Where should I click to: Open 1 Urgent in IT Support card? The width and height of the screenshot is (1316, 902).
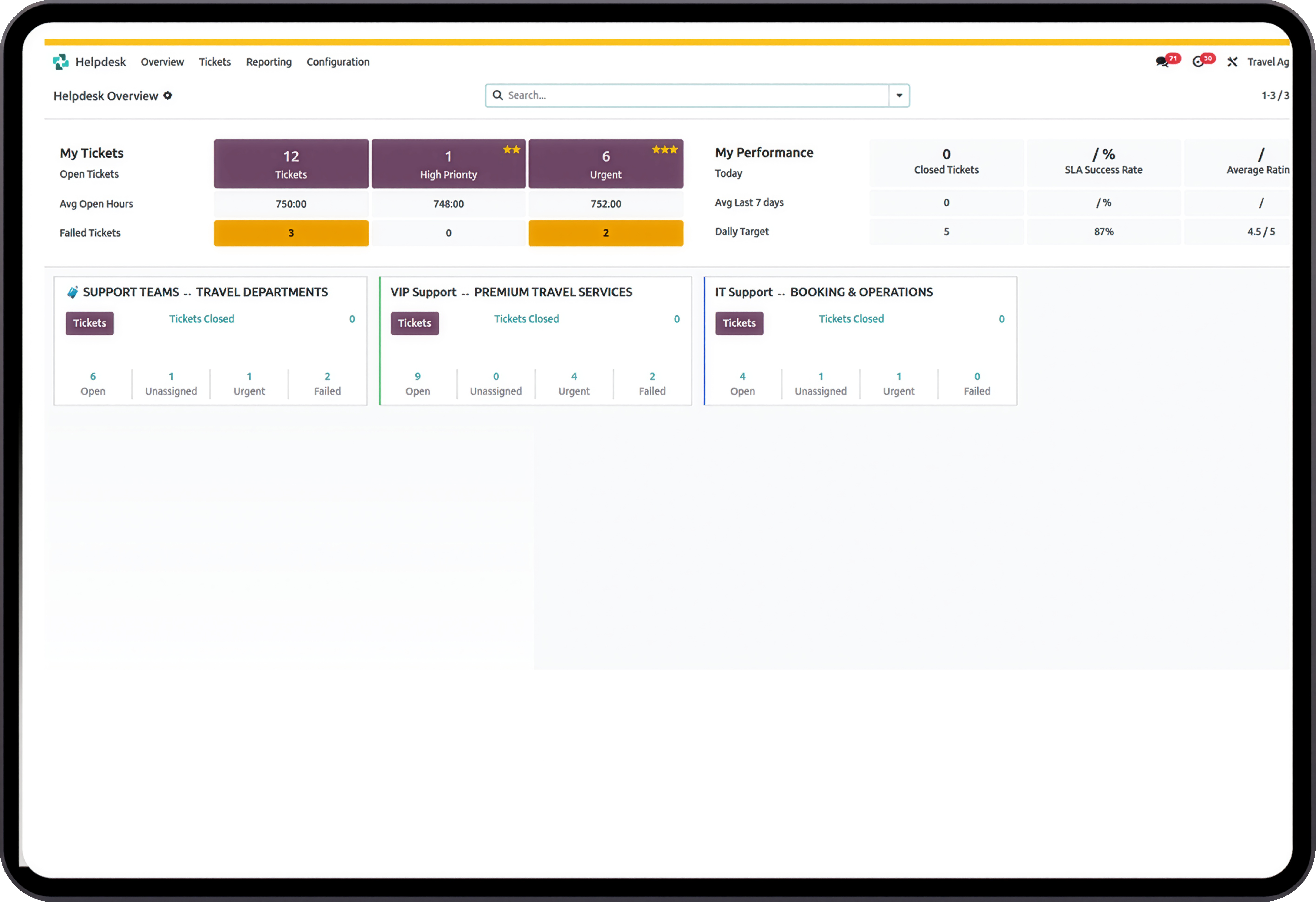899,384
